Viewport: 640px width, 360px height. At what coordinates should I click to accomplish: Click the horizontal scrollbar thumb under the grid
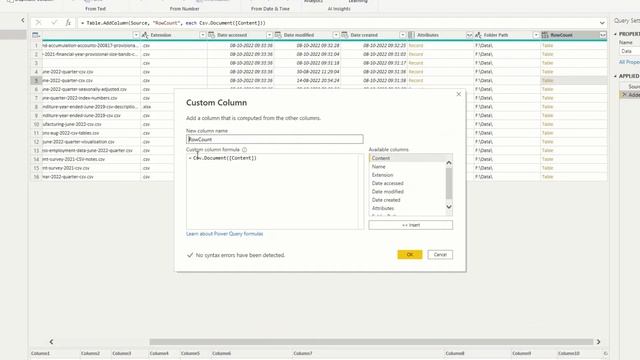click(x=371, y=342)
